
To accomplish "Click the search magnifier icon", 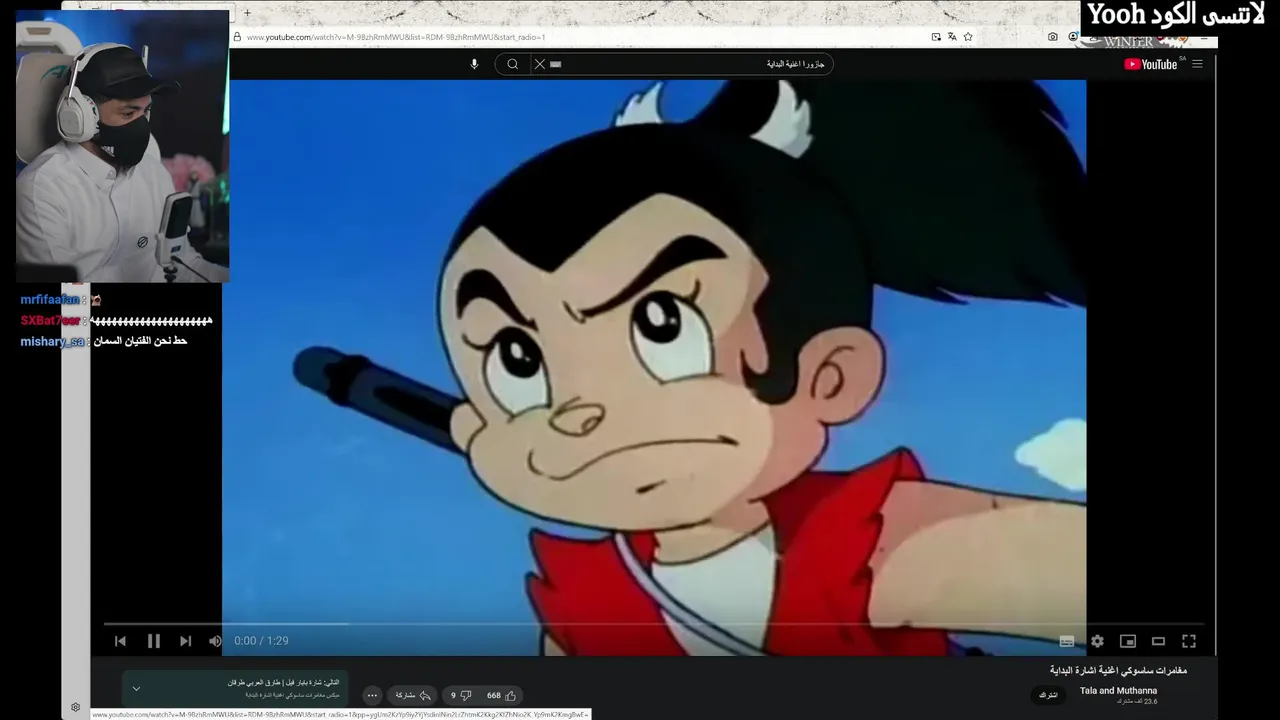I will (512, 64).
